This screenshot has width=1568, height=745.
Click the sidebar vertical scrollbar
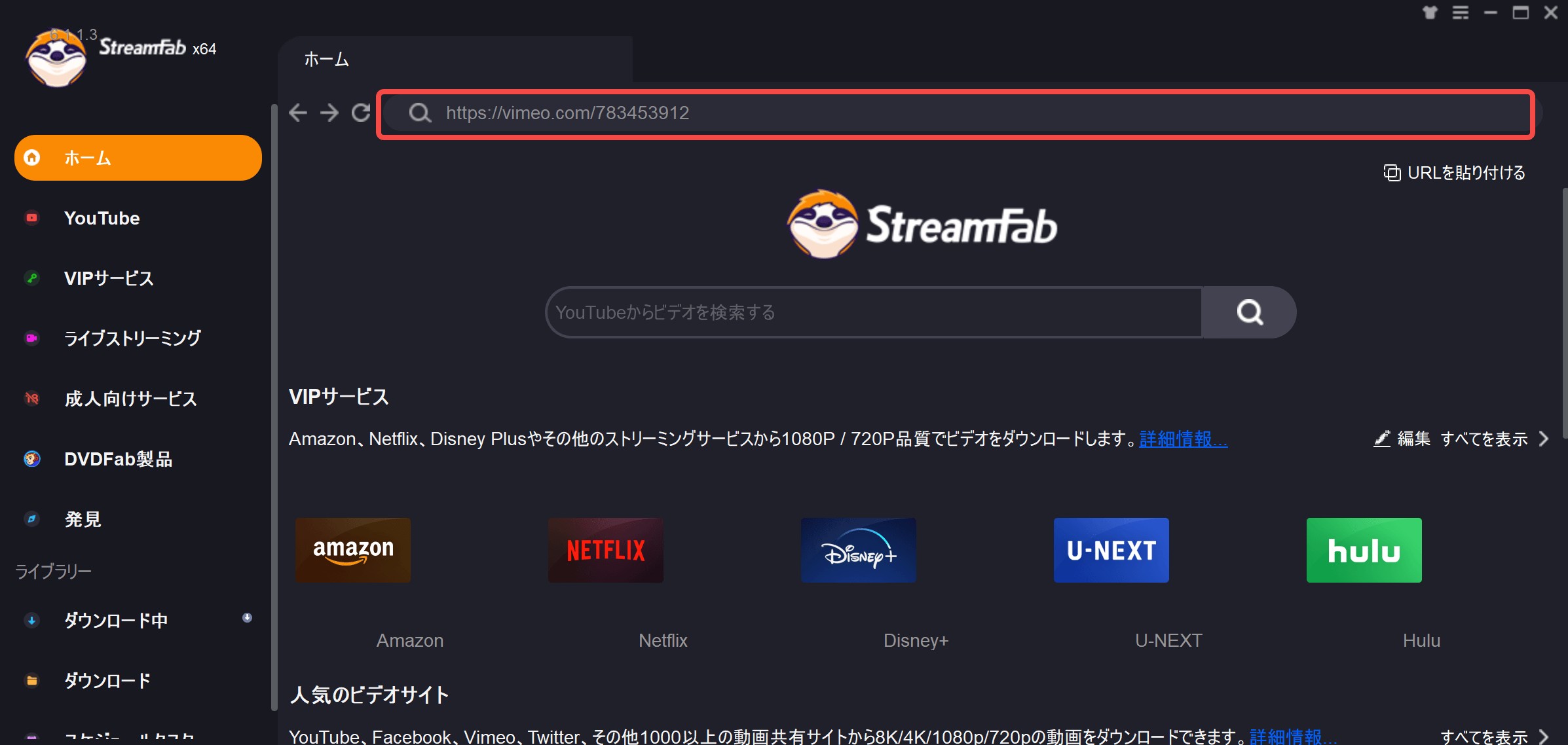pos(274,406)
